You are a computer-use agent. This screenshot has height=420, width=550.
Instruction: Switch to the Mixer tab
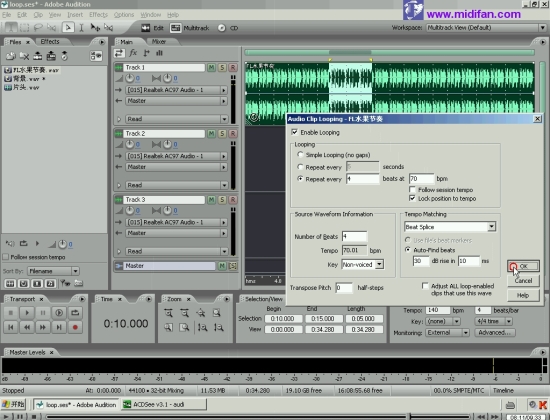coord(159,41)
